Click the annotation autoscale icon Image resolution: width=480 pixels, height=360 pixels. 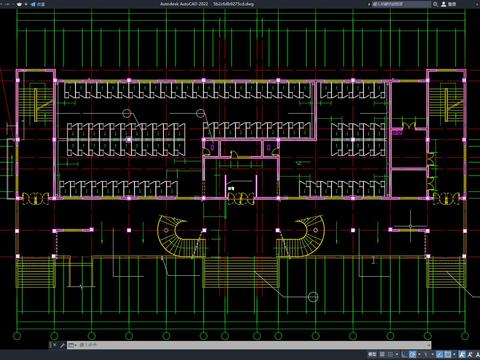(470, 354)
